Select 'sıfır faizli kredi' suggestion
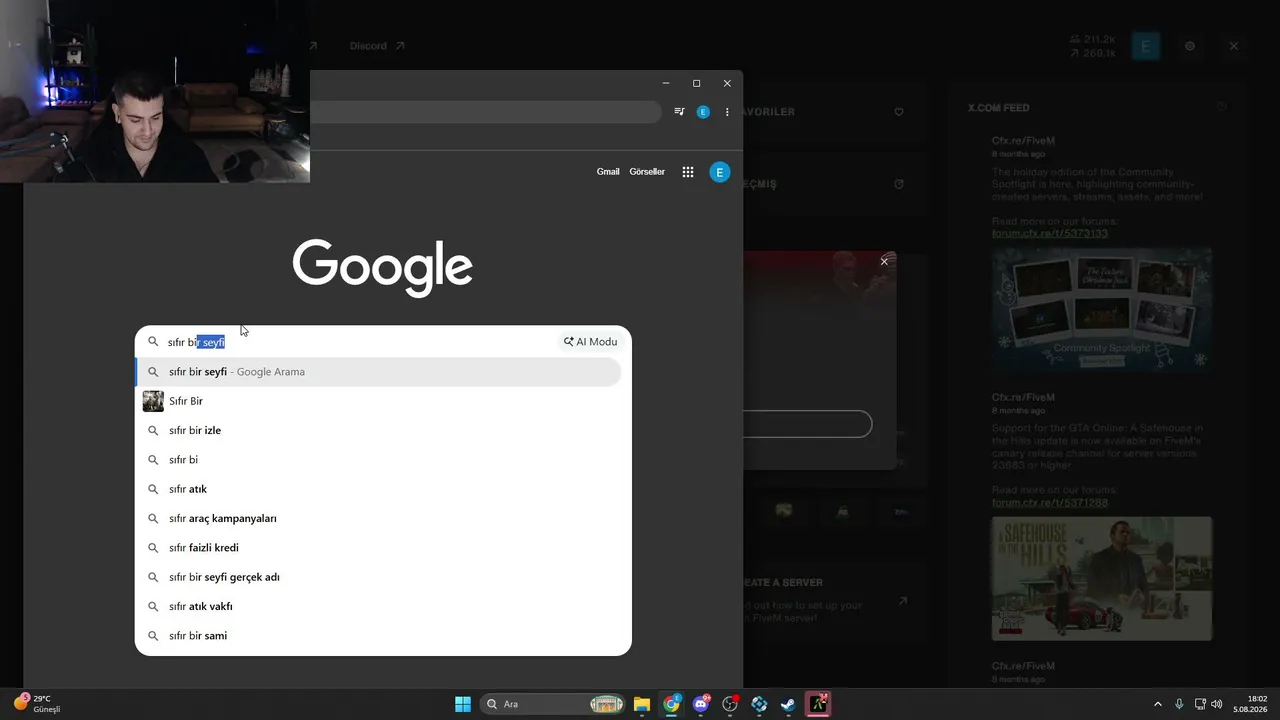 tap(378, 548)
